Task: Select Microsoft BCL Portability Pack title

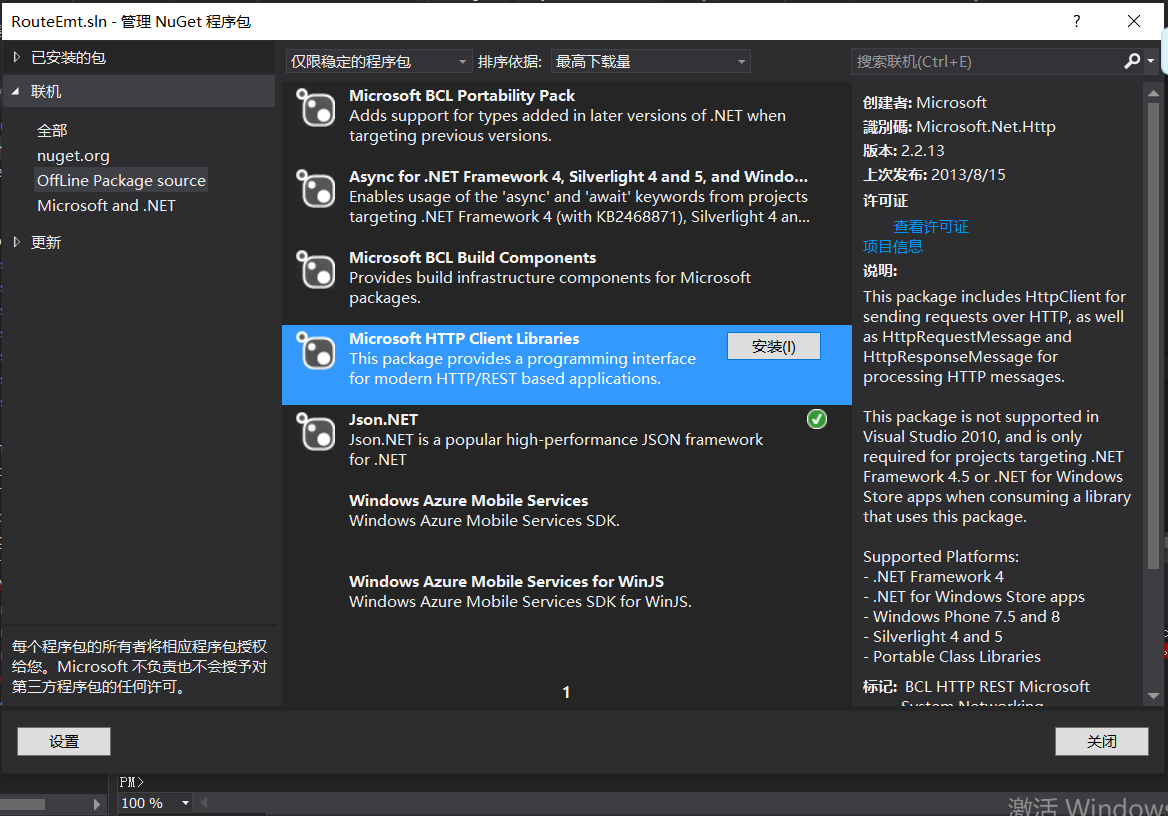Action: coord(462,95)
